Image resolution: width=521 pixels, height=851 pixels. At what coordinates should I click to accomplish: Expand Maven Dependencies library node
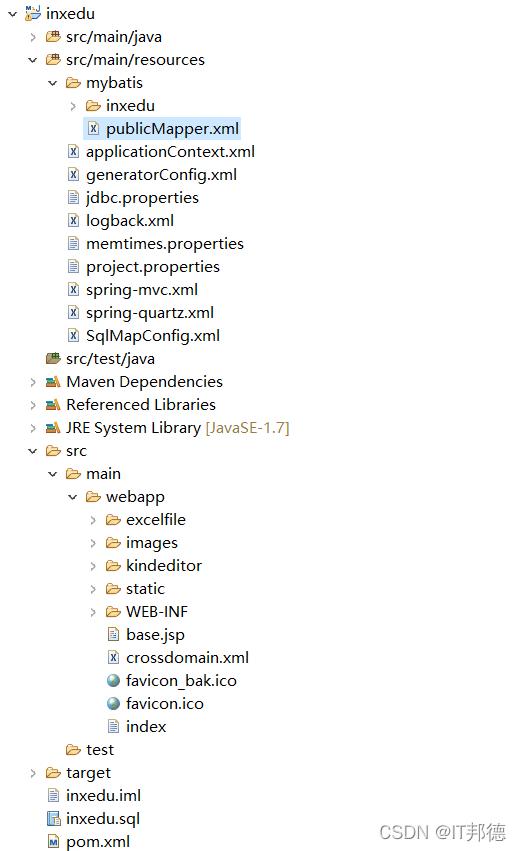coord(33,383)
